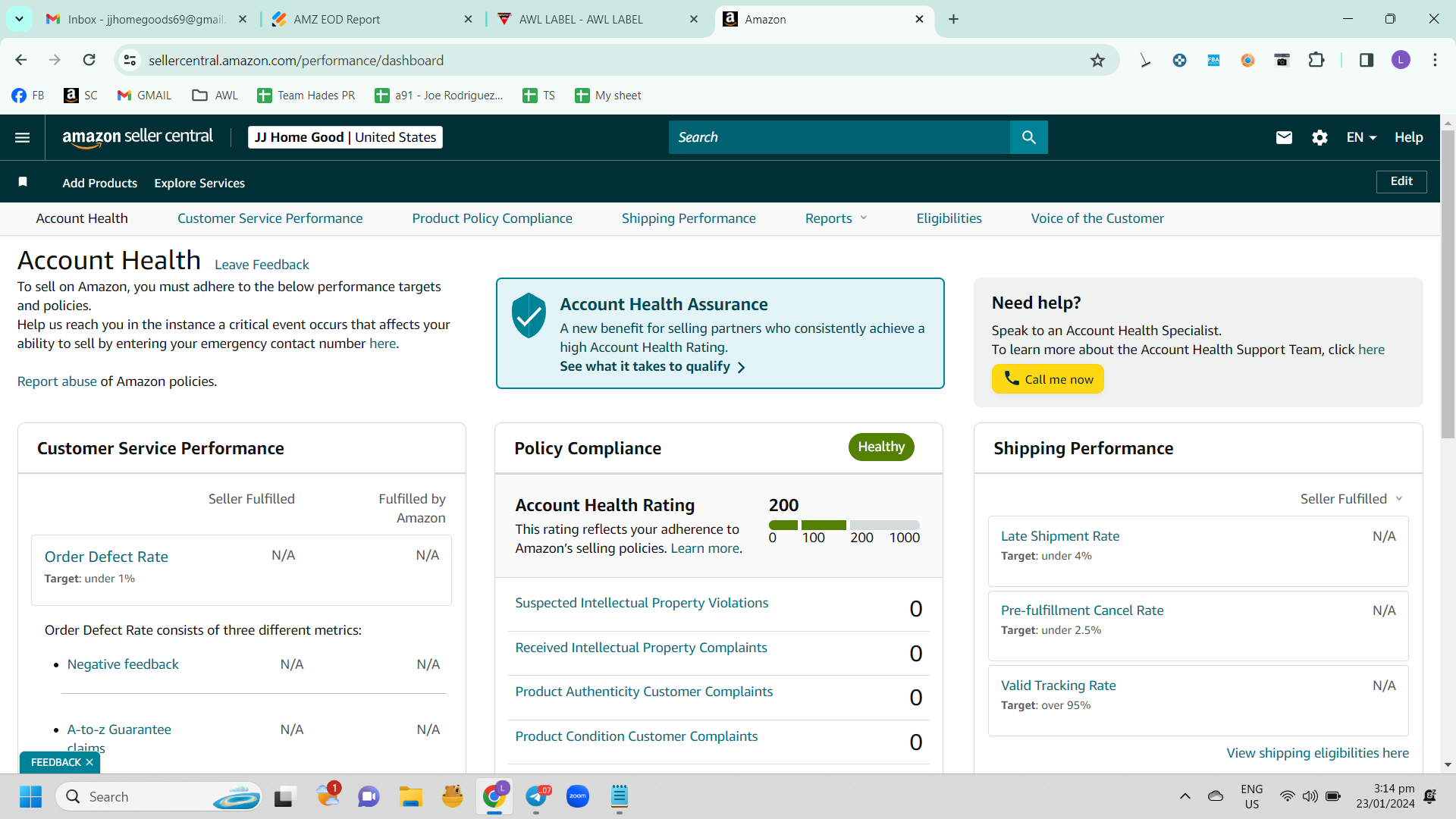
Task: Open the Team Hades PR bookmark
Action: click(x=306, y=96)
